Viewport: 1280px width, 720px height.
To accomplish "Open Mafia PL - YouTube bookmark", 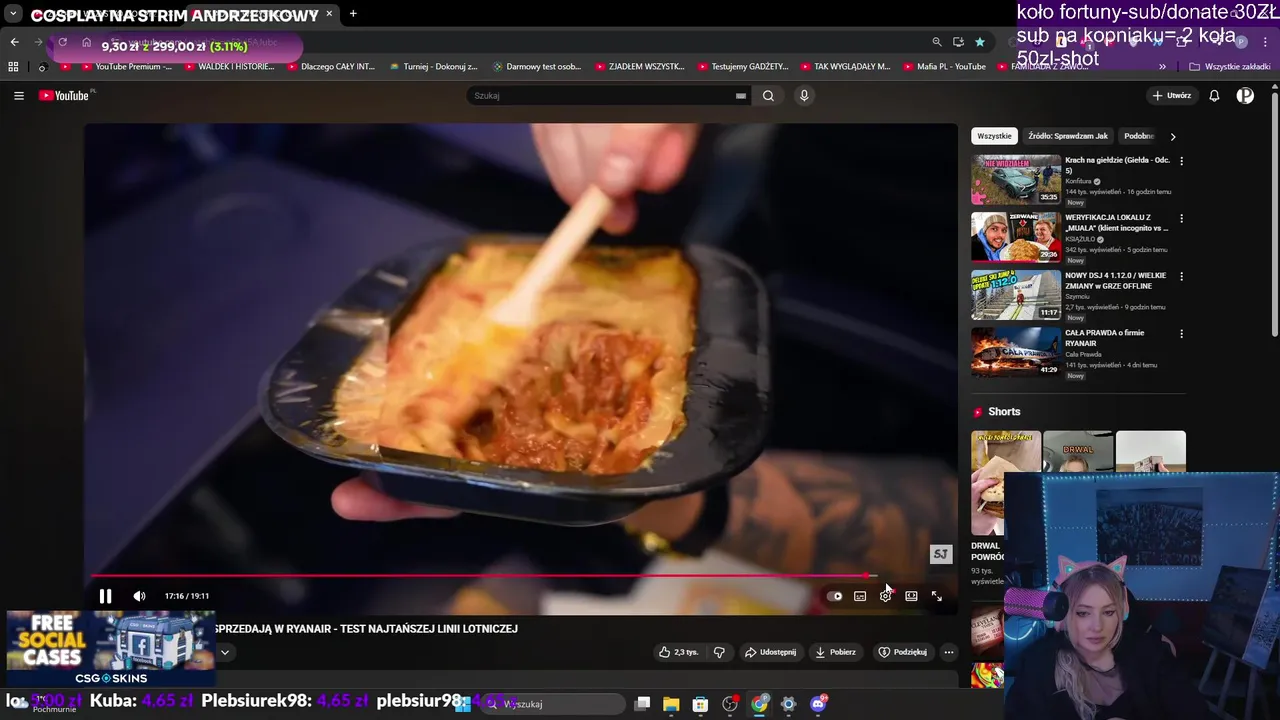I will [x=943, y=67].
